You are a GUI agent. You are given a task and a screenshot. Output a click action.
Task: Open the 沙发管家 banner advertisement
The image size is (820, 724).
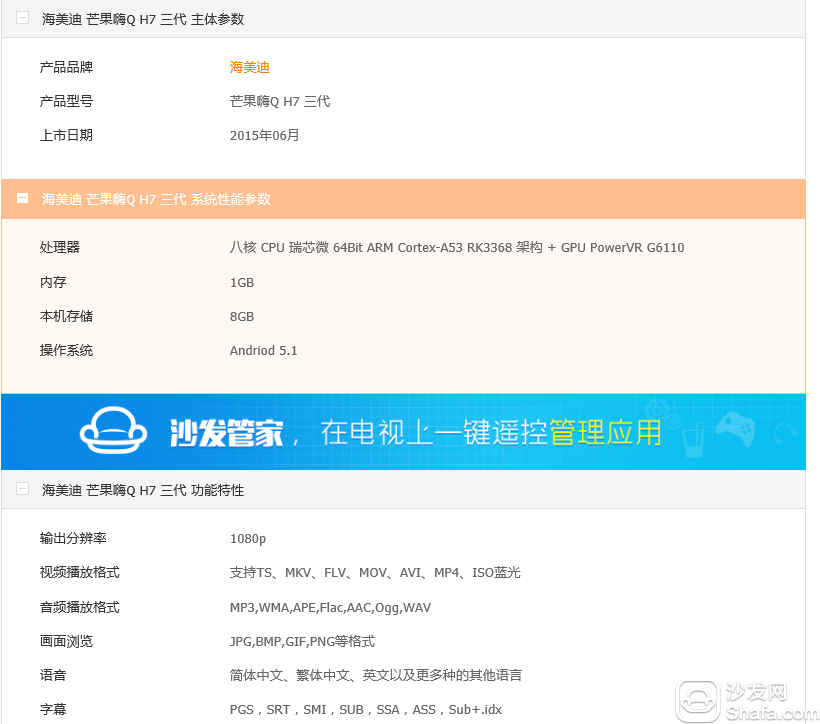403,432
